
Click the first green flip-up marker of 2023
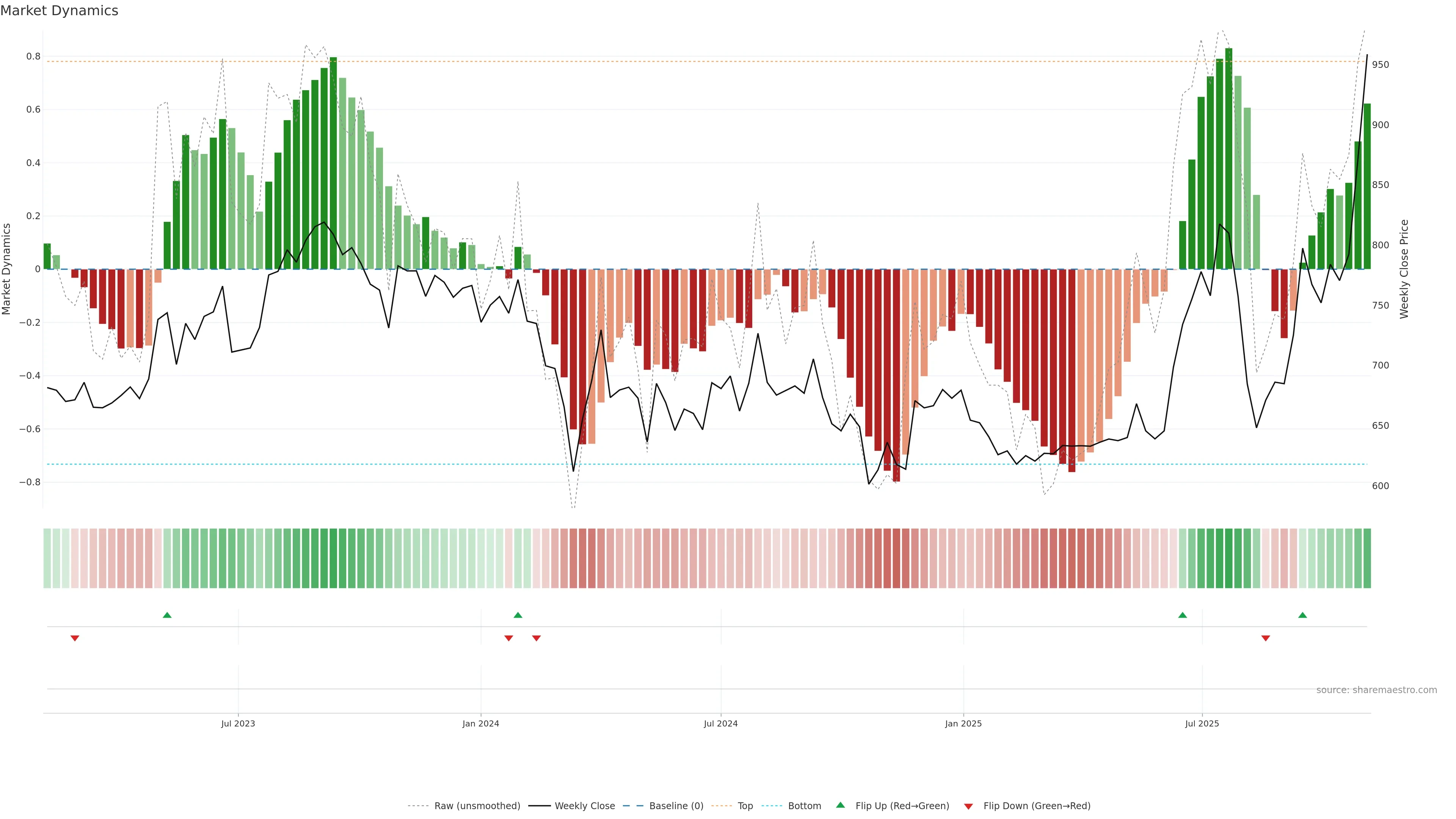167,615
